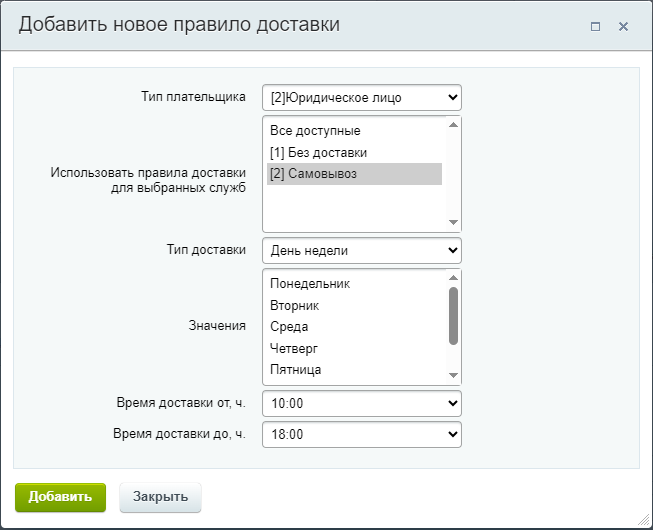
Task: Select [1] Без доставки option
Action: pos(354,152)
